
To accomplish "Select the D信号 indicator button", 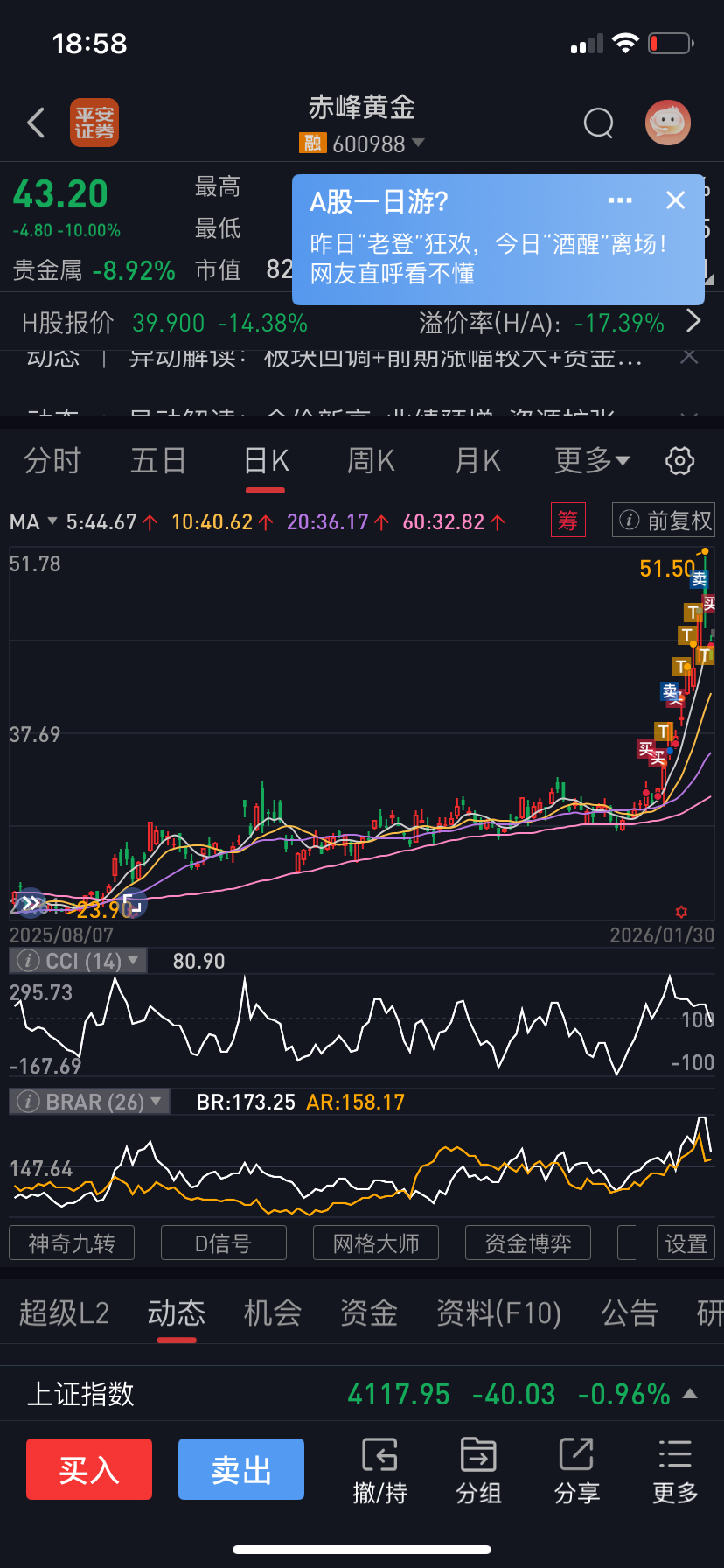I will point(224,1242).
